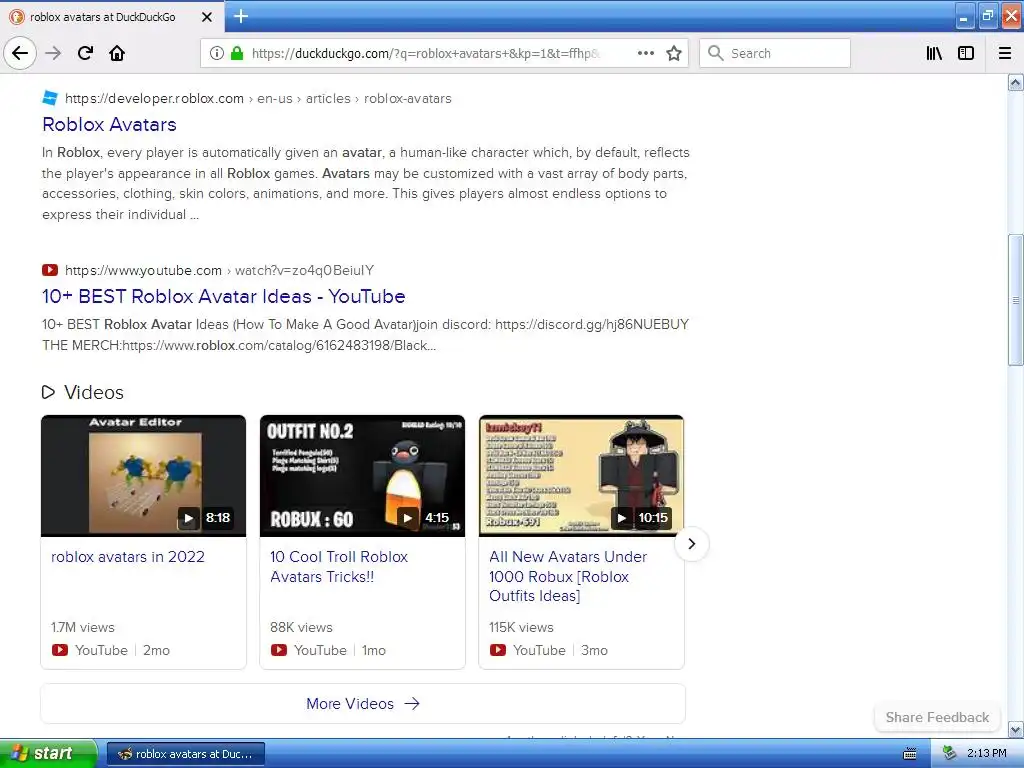
Task: Toggle the sidebar view icon
Action: [966, 53]
